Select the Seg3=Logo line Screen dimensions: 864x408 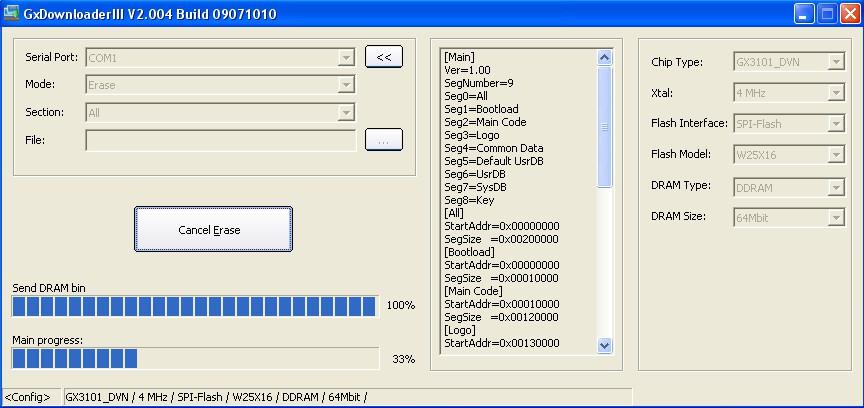(472, 135)
